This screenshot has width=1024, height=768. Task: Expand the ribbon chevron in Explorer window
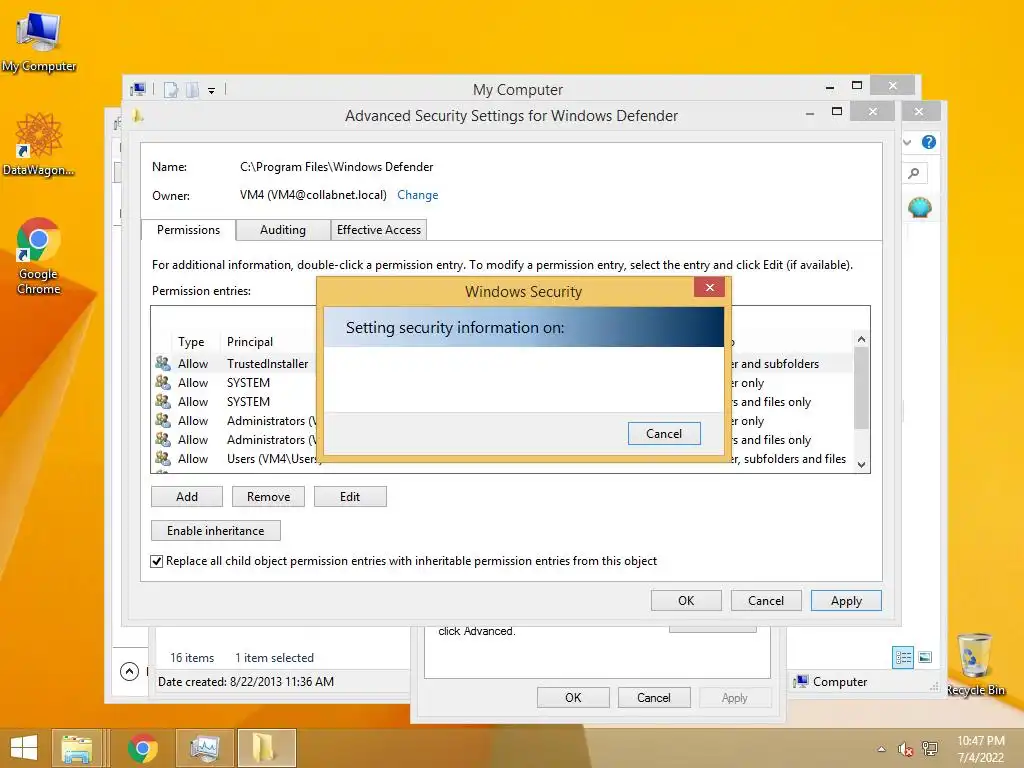pos(907,142)
